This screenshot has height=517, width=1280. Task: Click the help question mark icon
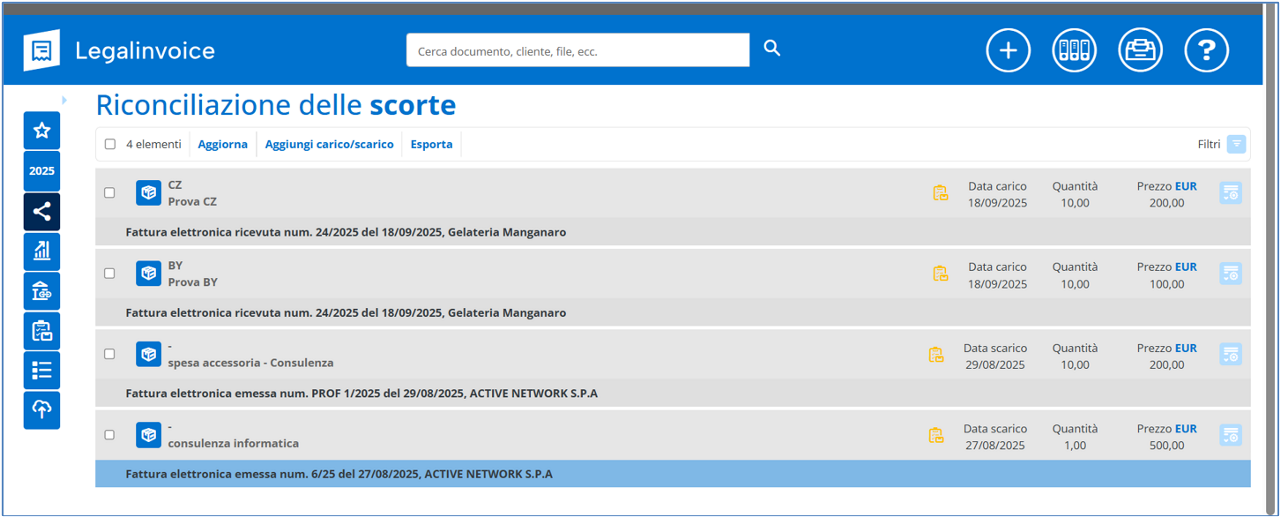coord(1206,51)
